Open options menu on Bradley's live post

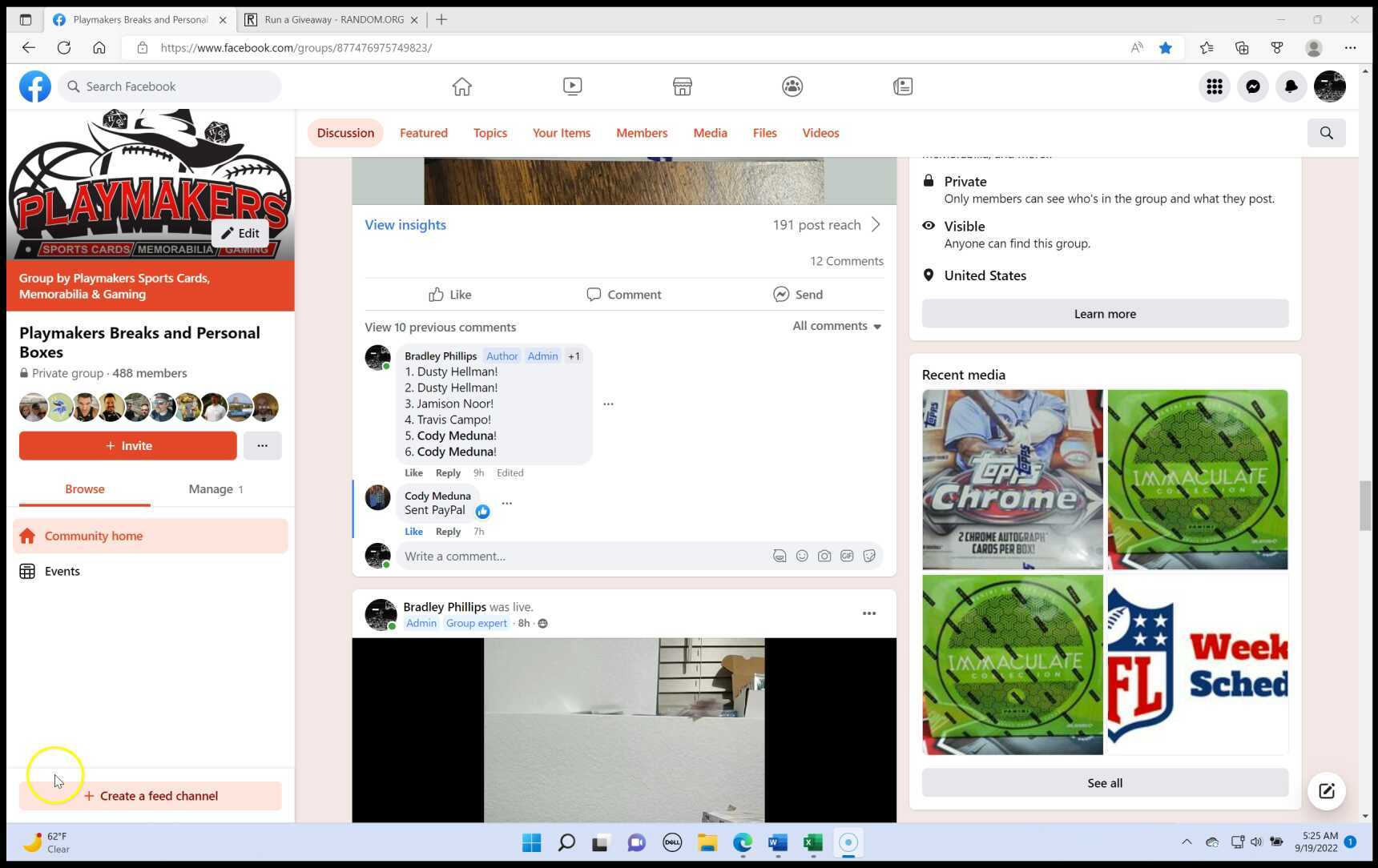pos(868,613)
